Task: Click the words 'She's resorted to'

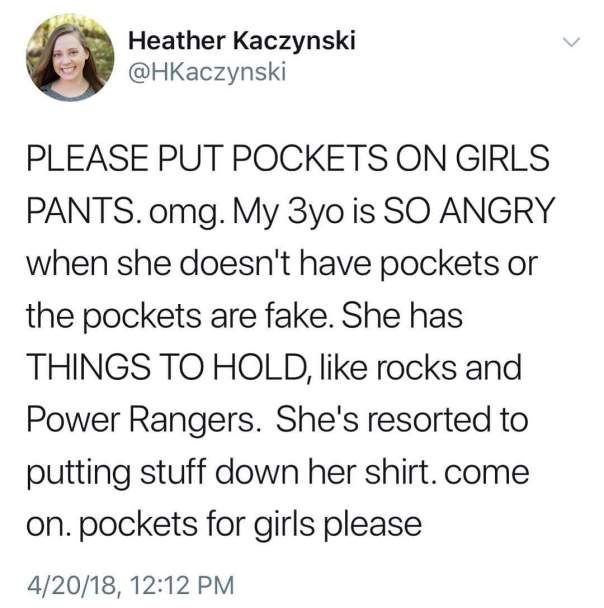Action: pos(402,420)
